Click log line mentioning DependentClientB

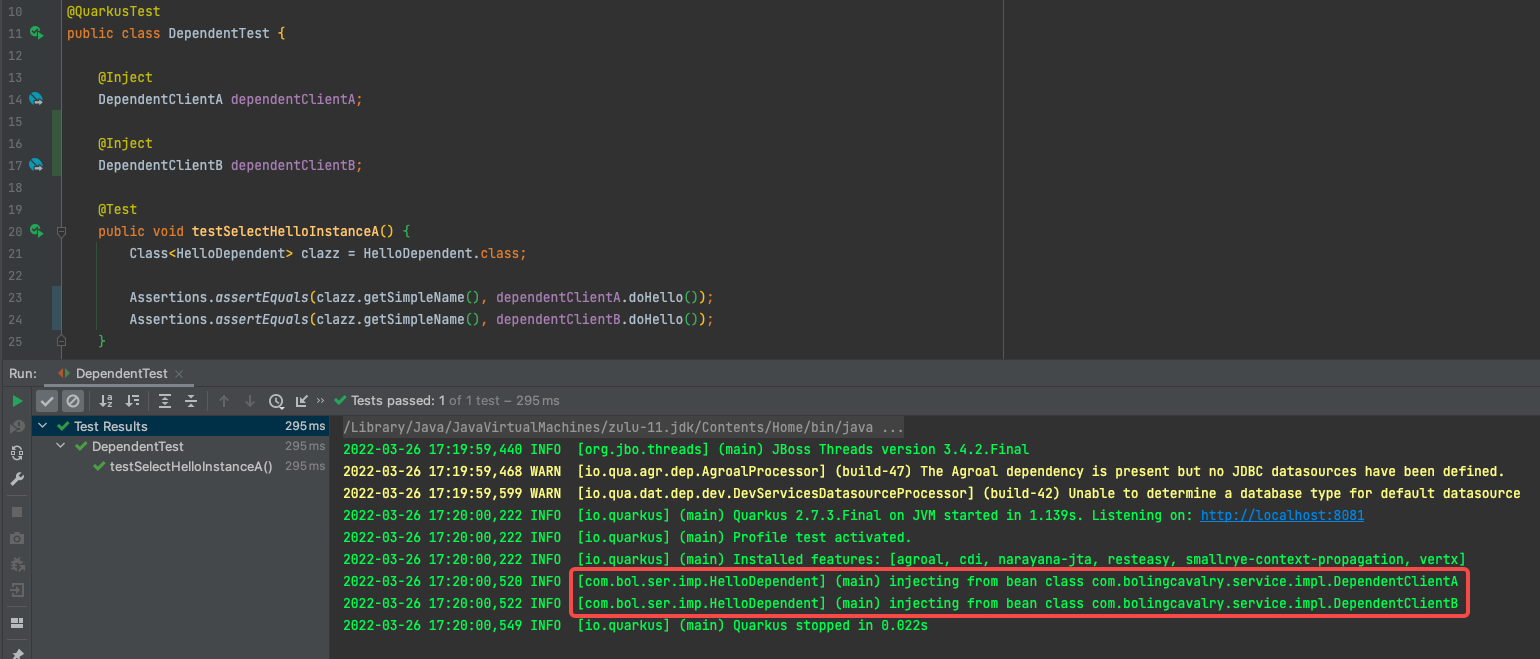[x=900, y=603]
